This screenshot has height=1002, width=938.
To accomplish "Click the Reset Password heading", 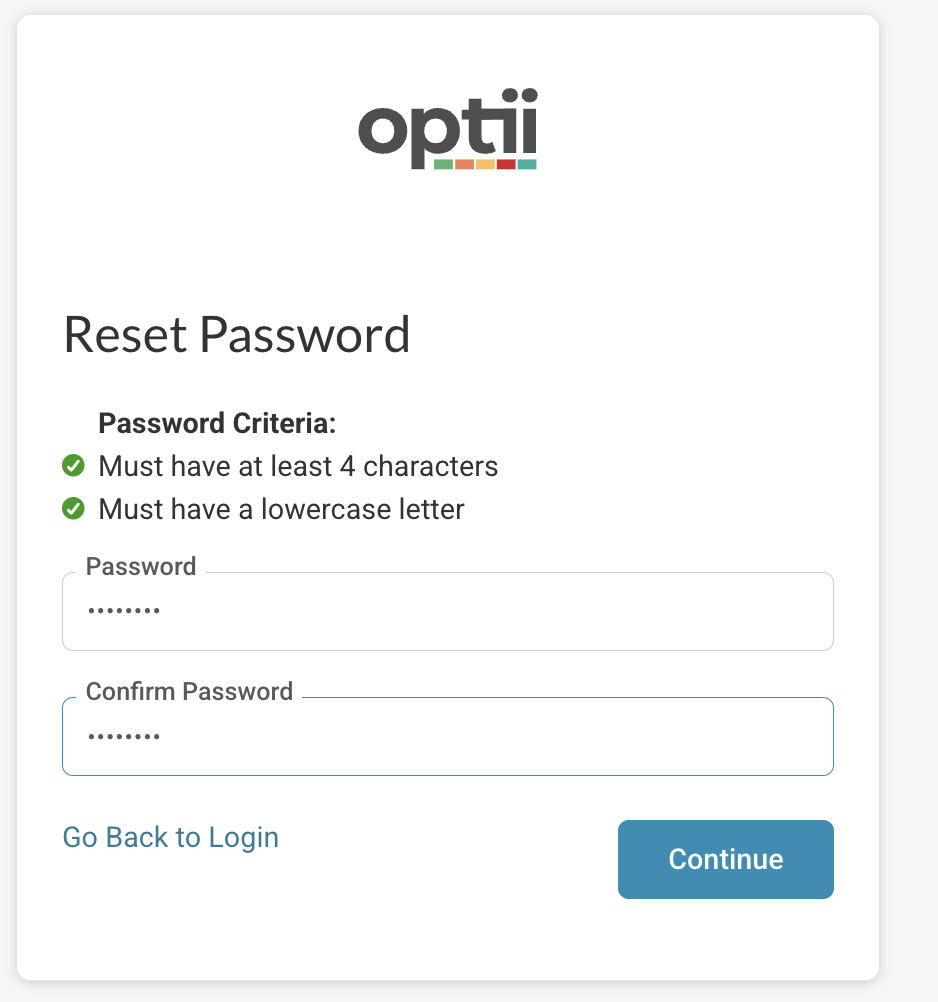I will pyautogui.click(x=236, y=335).
